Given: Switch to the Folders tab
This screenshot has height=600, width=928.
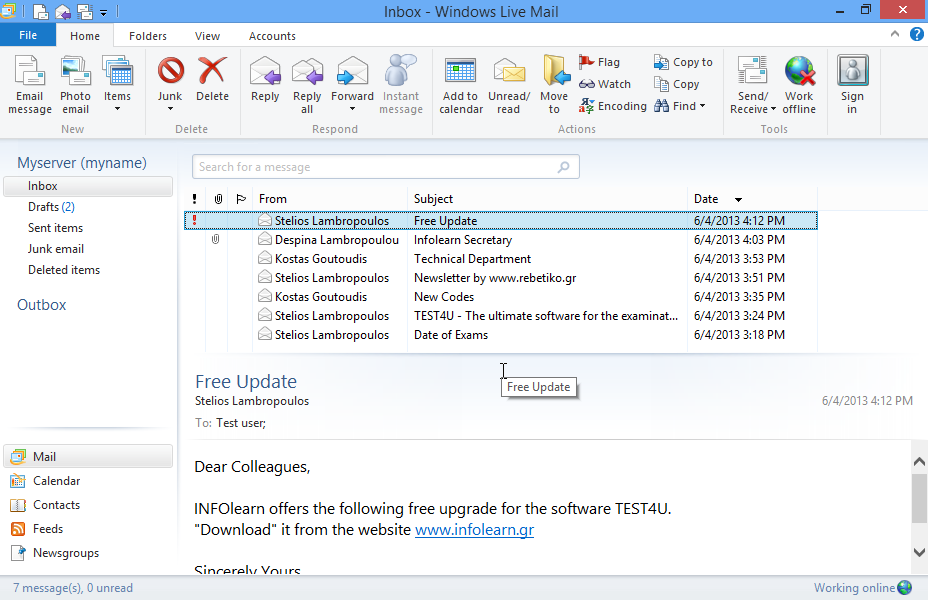Looking at the screenshot, I should click(147, 36).
